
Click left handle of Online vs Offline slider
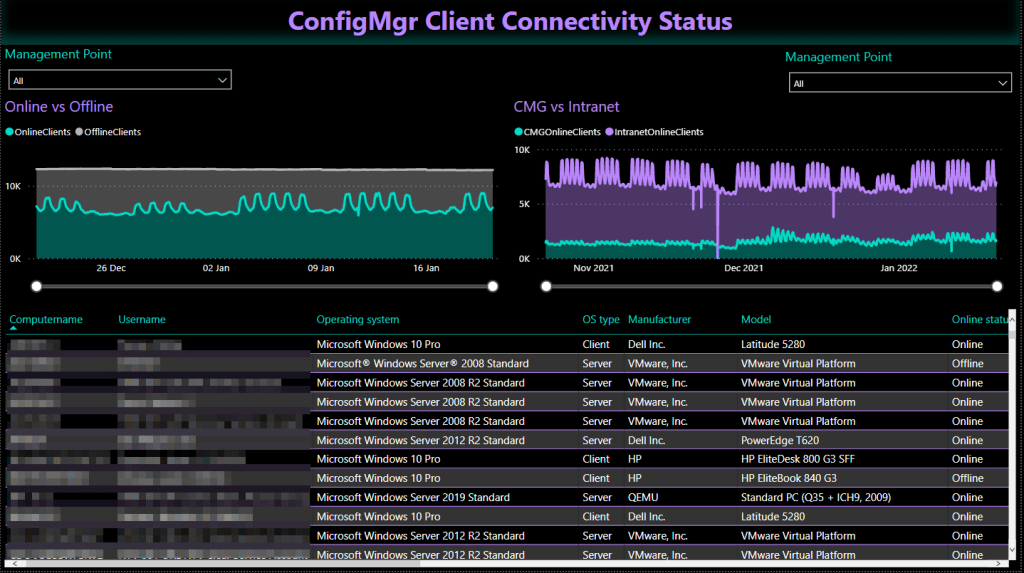pyautogui.click(x=37, y=287)
